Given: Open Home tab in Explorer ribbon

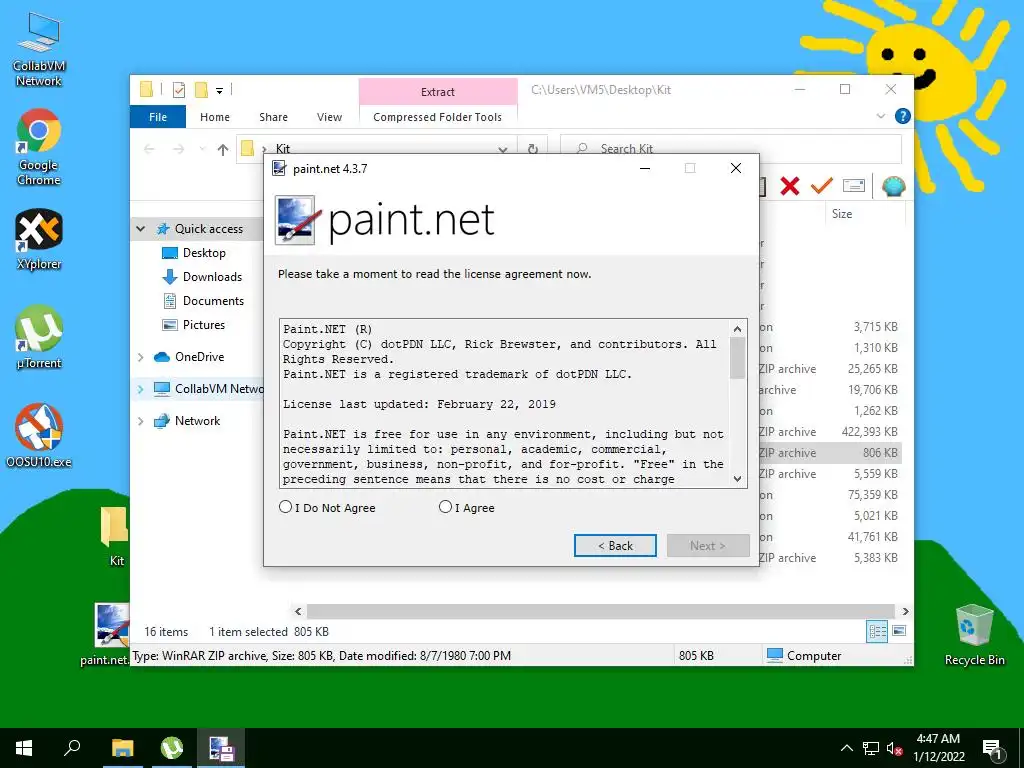Looking at the screenshot, I should (x=215, y=117).
